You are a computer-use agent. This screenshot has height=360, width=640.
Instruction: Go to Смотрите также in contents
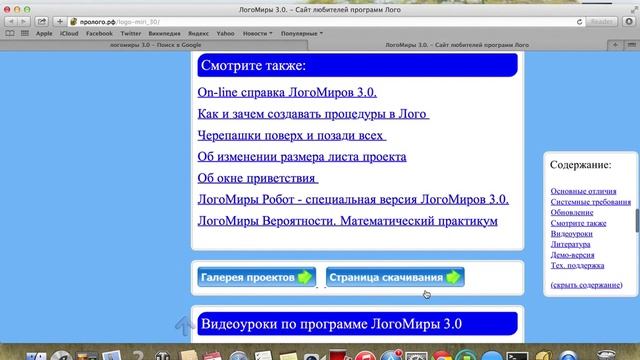[x=578, y=223]
